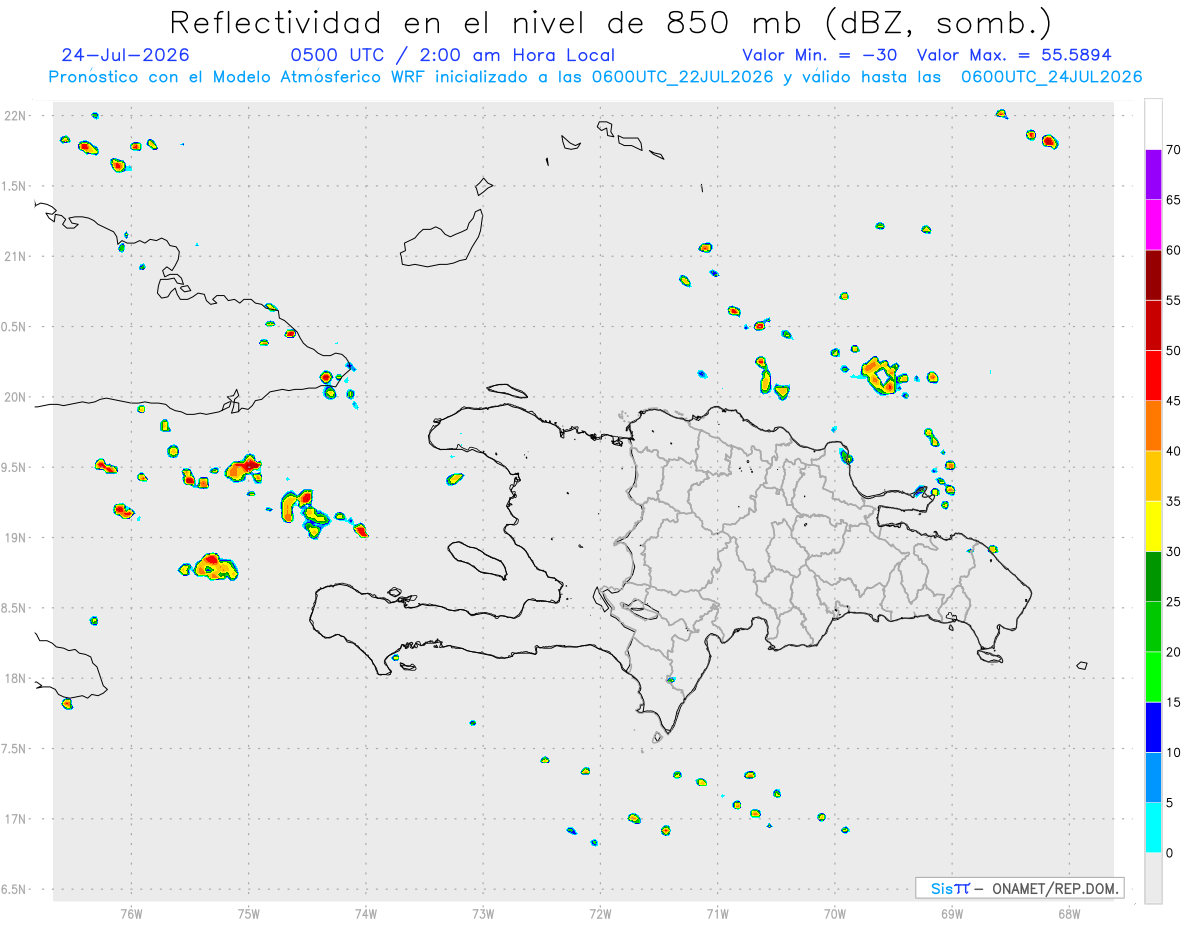
Task: Select the yellow 30–35 dBZ colorbar segment
Action: 1153,526
